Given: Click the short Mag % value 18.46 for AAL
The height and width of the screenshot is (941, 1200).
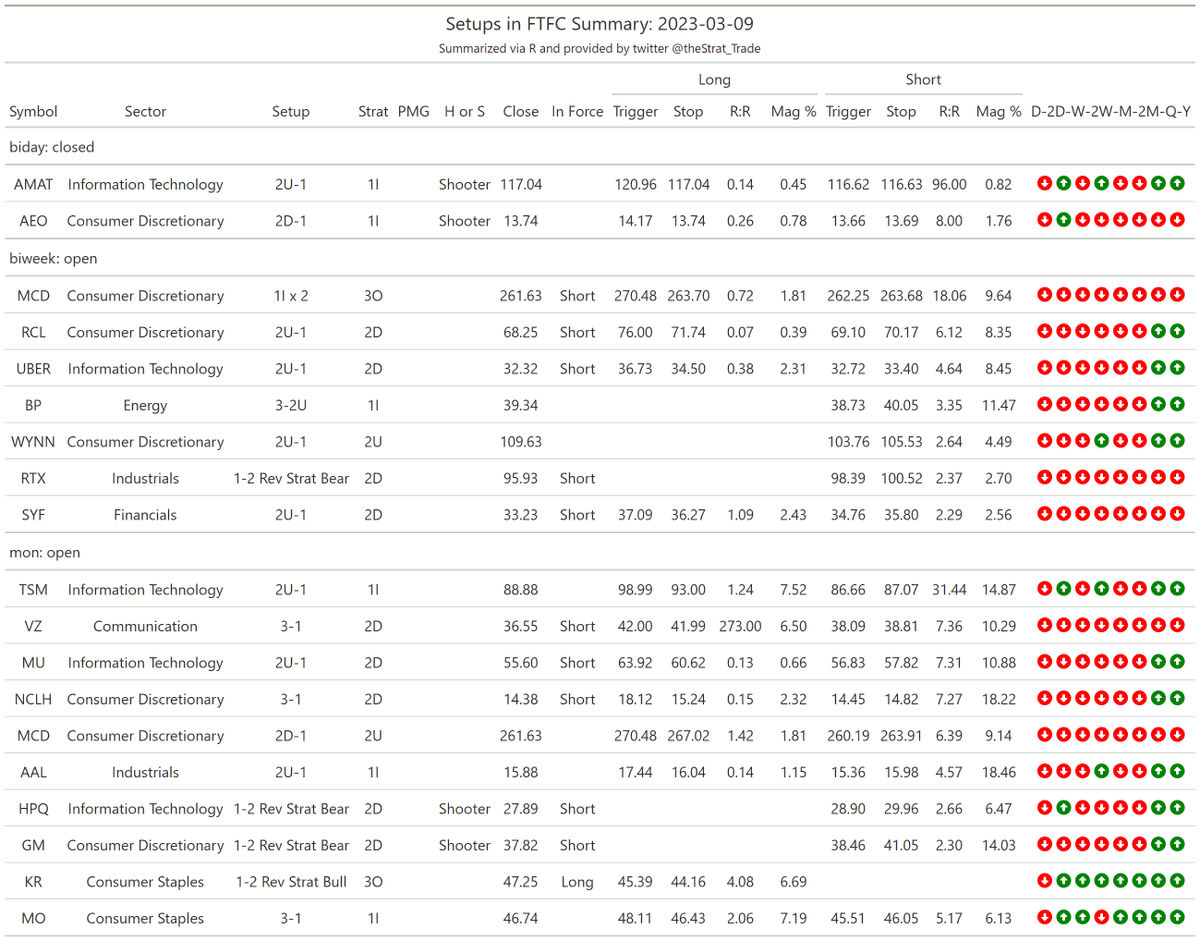Looking at the screenshot, I should (999, 772).
